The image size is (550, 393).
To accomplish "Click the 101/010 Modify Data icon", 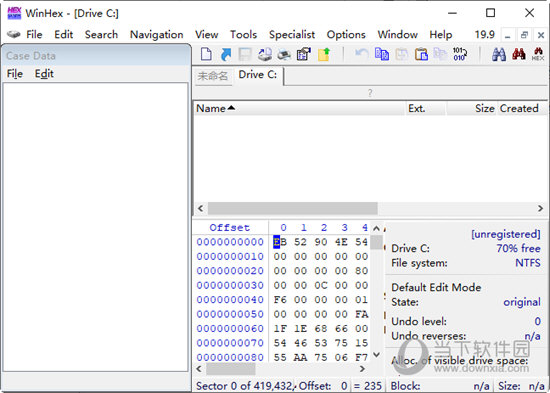I will [x=460, y=54].
